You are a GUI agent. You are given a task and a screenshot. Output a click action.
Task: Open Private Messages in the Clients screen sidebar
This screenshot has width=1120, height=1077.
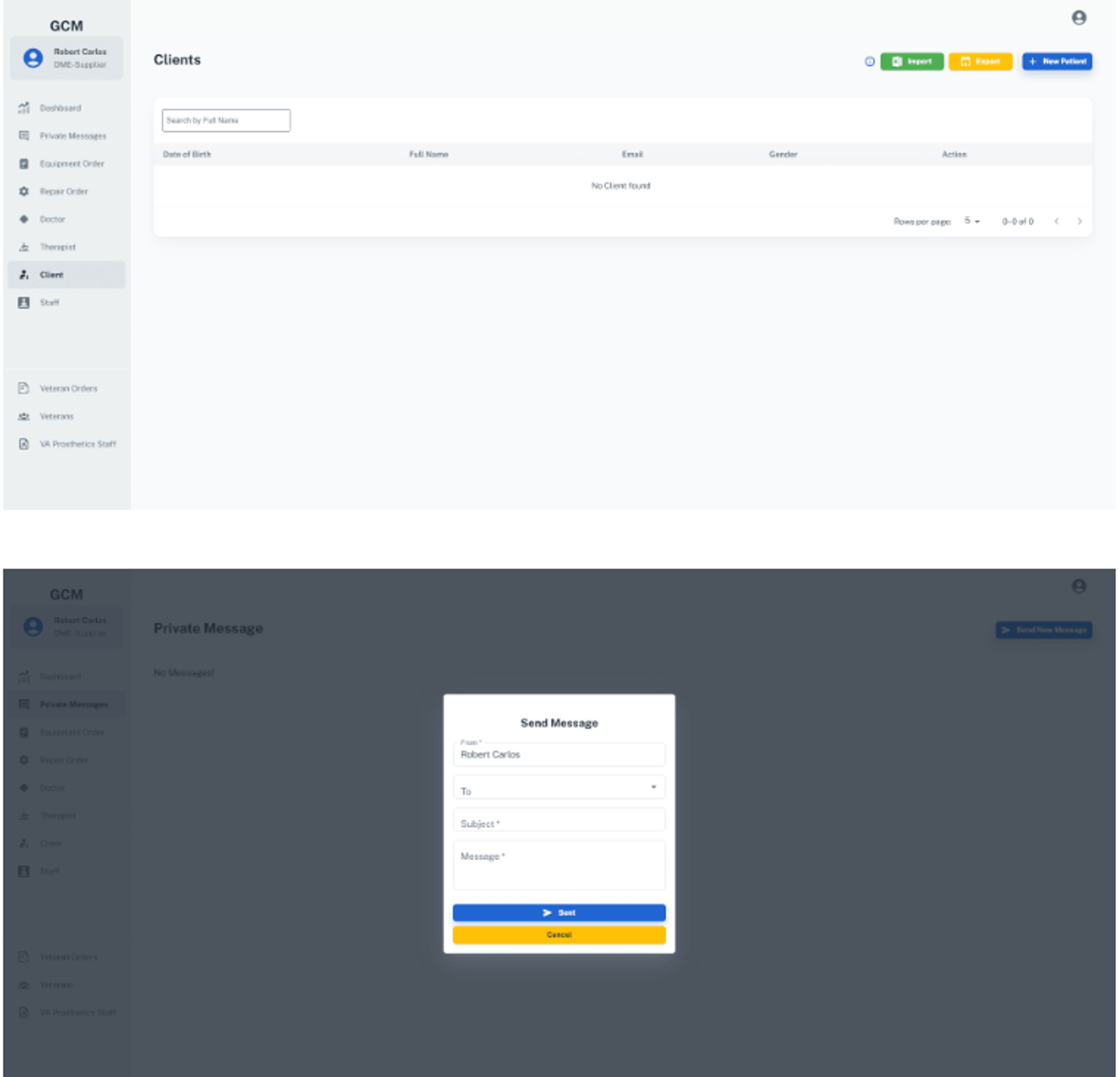pyautogui.click(x=66, y=136)
